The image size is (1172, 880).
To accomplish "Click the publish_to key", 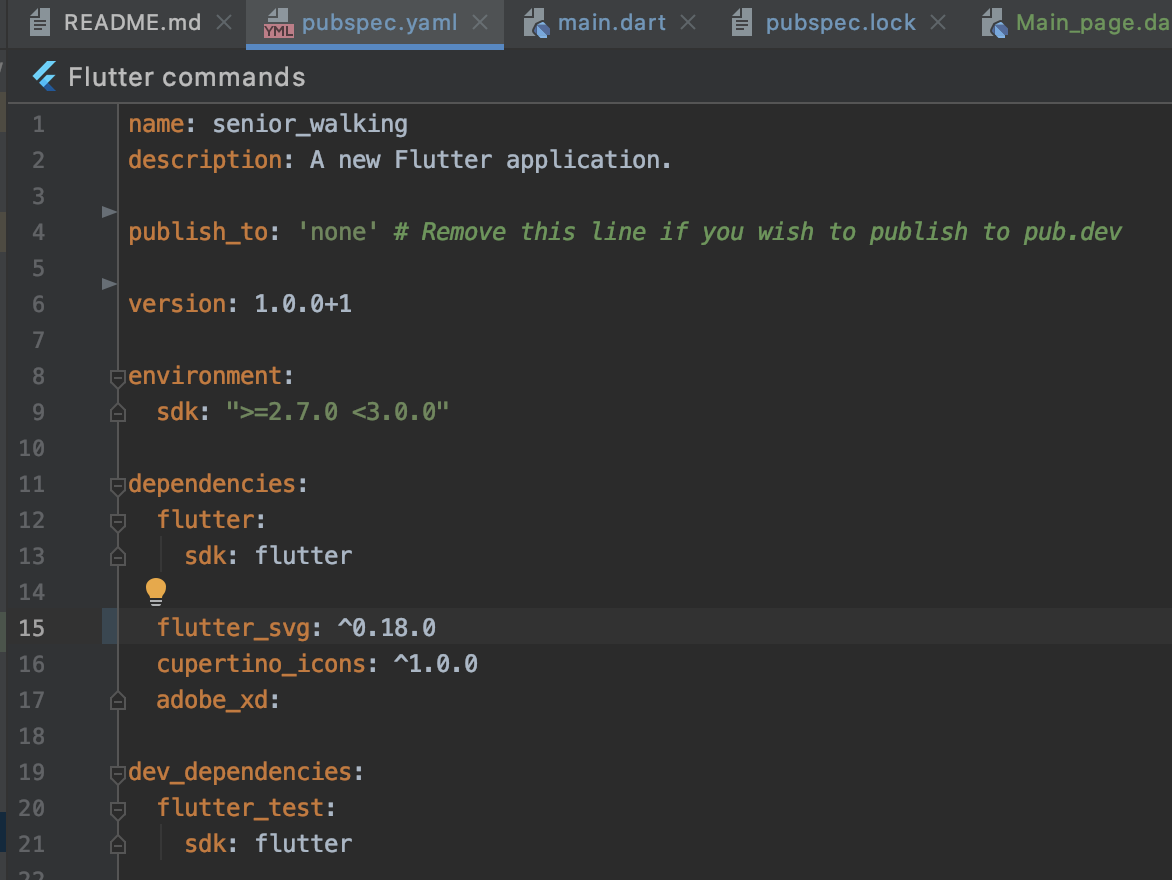I will tap(198, 232).
